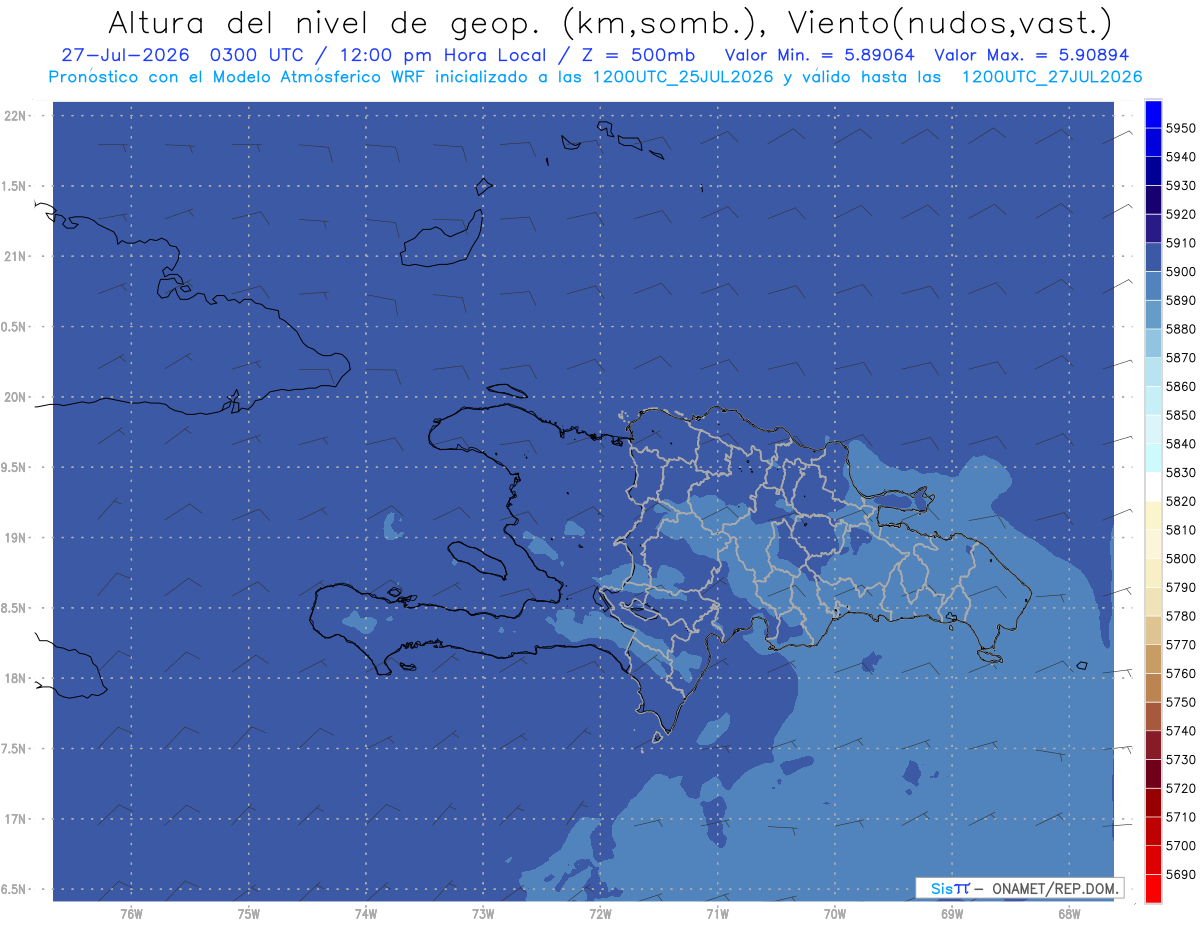
Task: Click the '0300 UTC' time label
Action: tap(262, 55)
